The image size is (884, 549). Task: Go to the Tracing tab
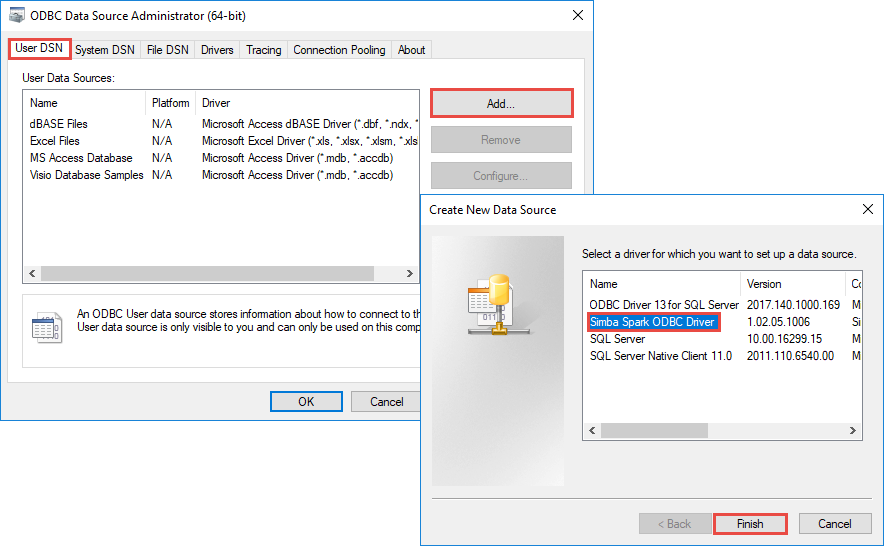click(263, 50)
